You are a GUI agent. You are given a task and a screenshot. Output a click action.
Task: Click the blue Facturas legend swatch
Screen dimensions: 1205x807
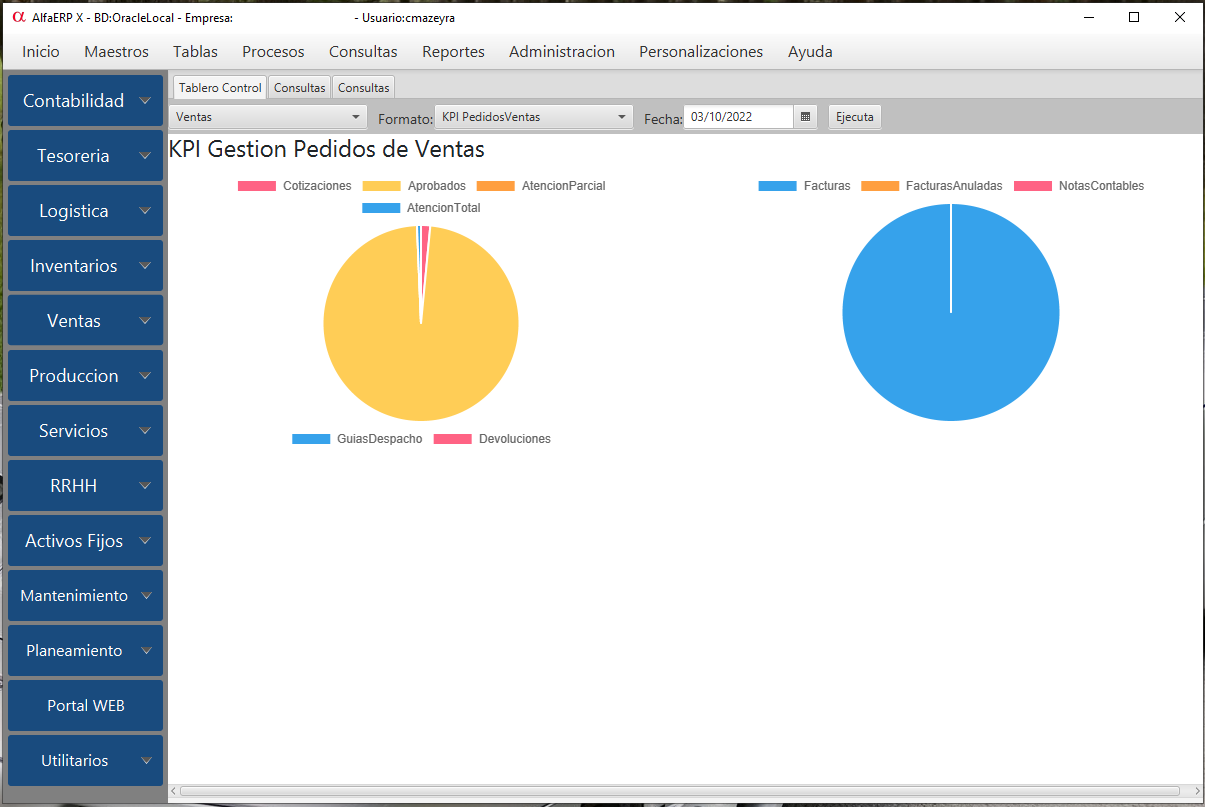pyautogui.click(x=776, y=186)
